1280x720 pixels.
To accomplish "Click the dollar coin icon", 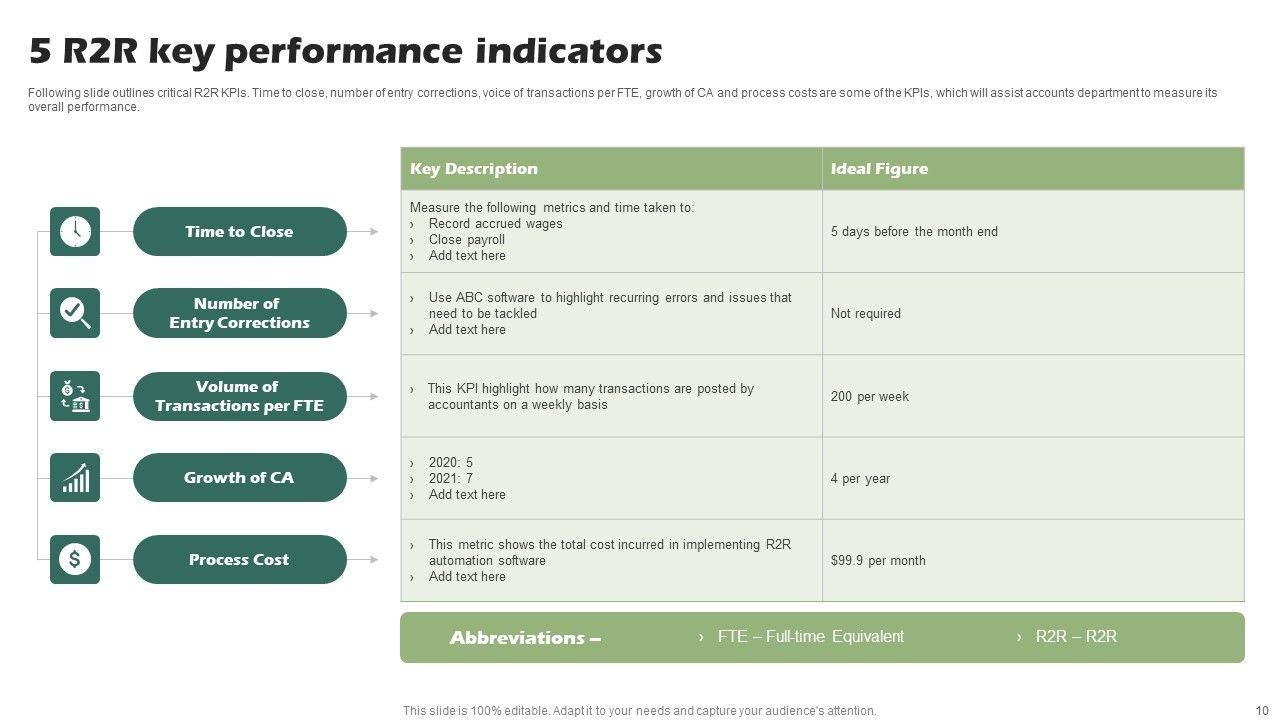I will pyautogui.click(x=75, y=559).
